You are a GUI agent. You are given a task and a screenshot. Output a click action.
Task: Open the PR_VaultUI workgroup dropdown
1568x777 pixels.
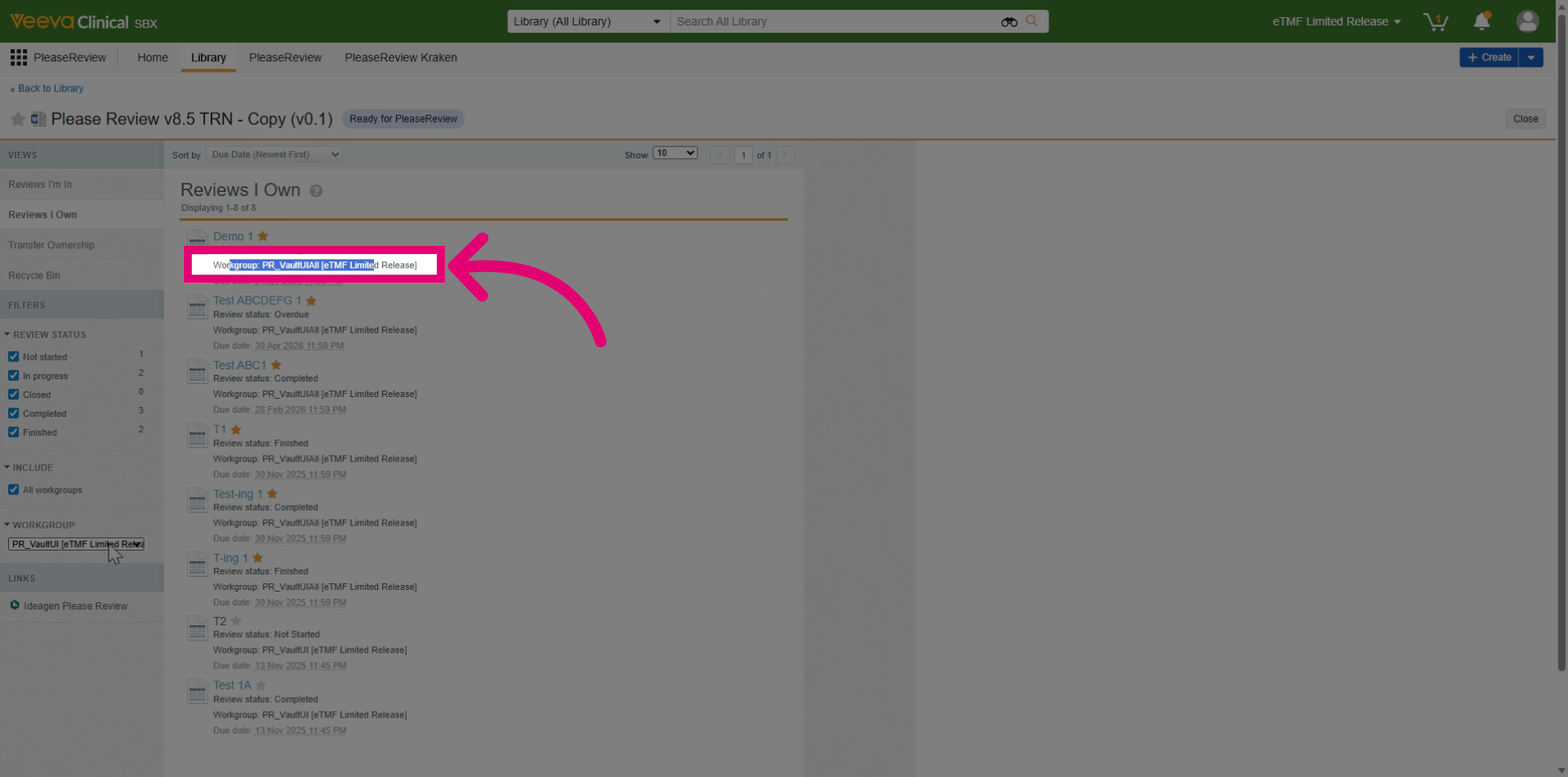click(x=76, y=544)
